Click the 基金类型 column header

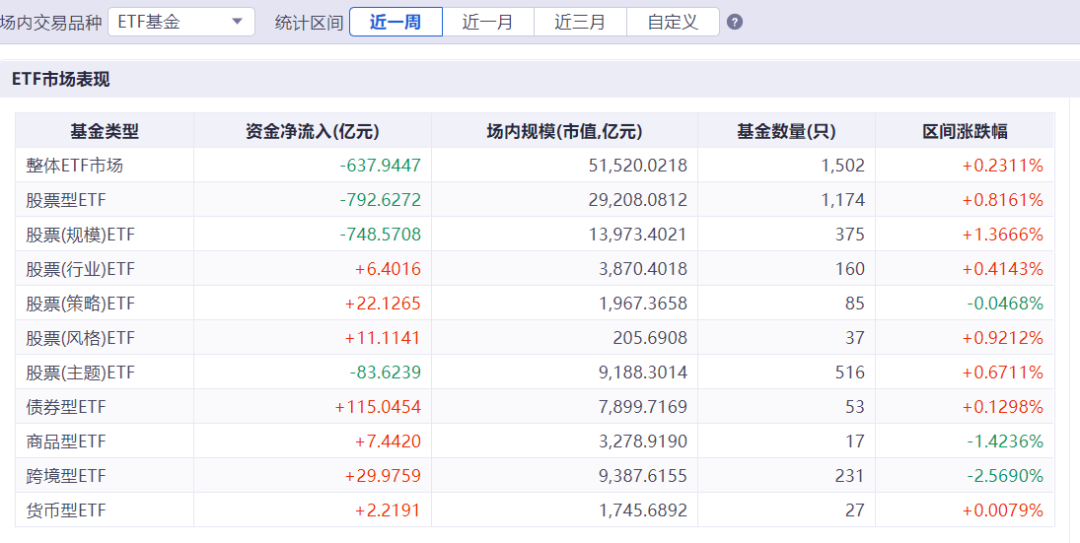tap(105, 131)
